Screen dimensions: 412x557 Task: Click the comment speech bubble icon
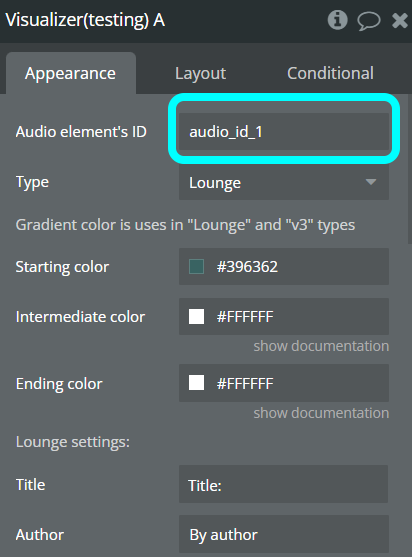pyautogui.click(x=369, y=21)
